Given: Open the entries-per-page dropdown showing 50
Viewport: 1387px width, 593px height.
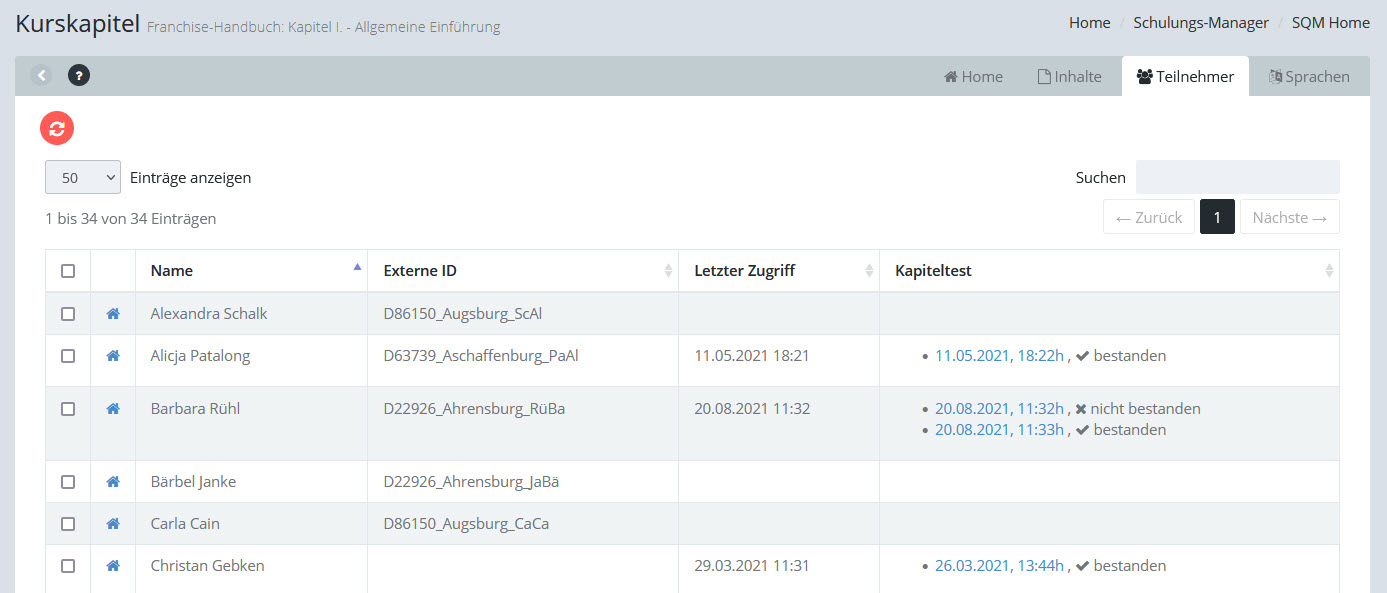Looking at the screenshot, I should tap(83, 178).
